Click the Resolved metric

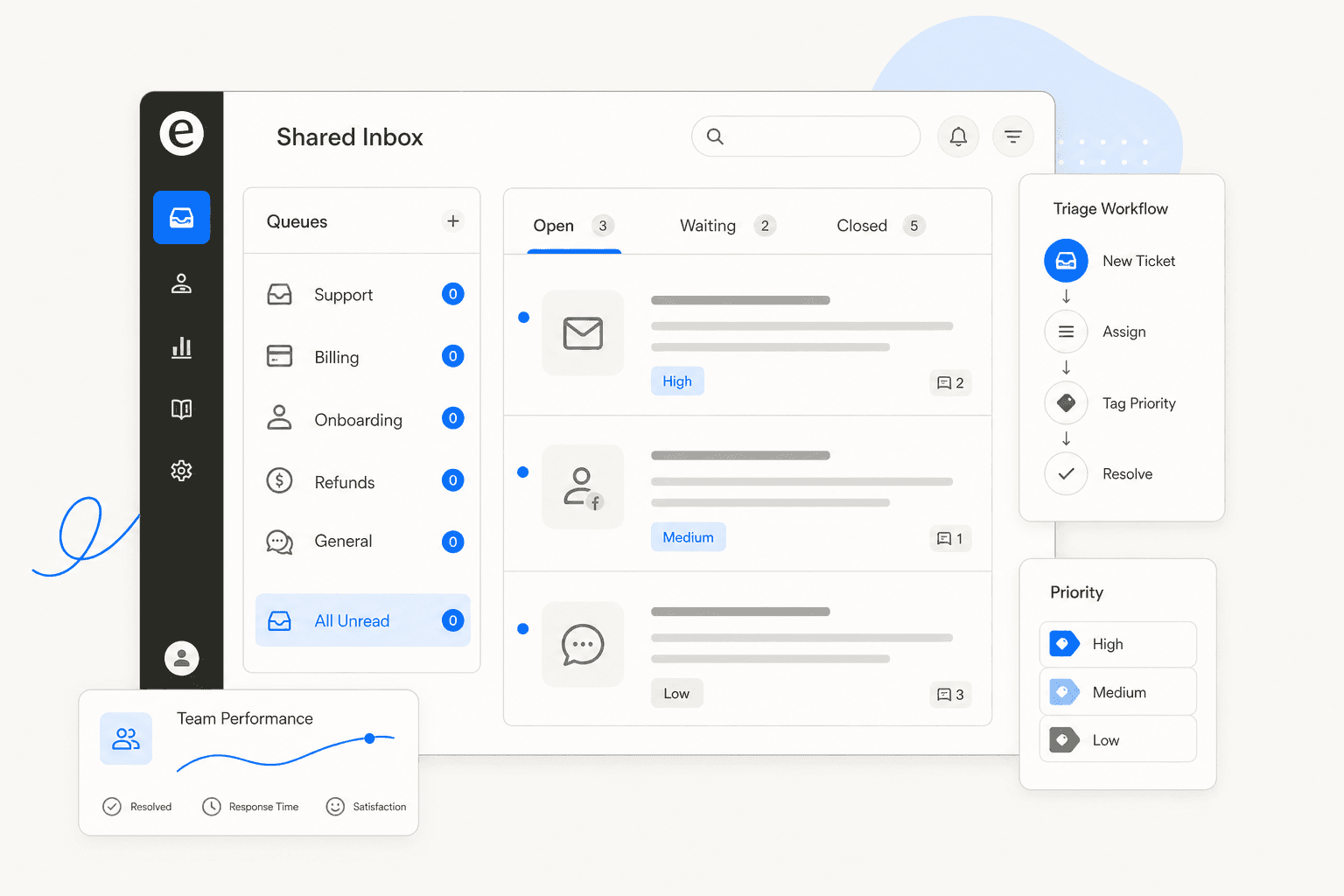pos(137,807)
